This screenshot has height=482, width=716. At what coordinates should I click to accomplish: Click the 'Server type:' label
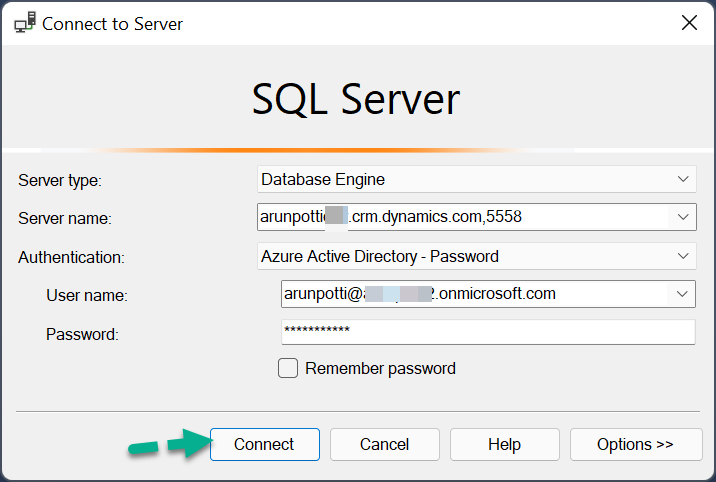click(x=60, y=180)
